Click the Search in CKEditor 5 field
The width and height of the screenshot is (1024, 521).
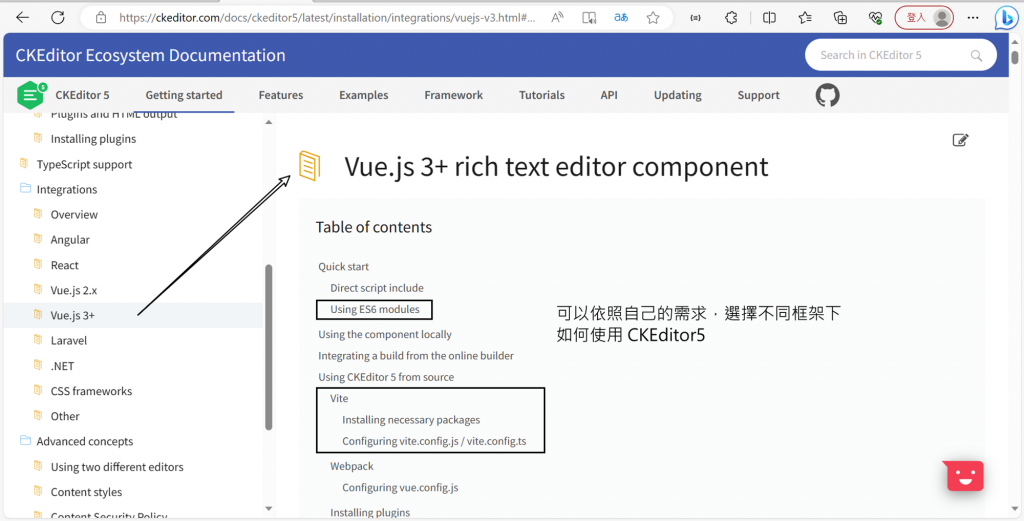(901, 55)
